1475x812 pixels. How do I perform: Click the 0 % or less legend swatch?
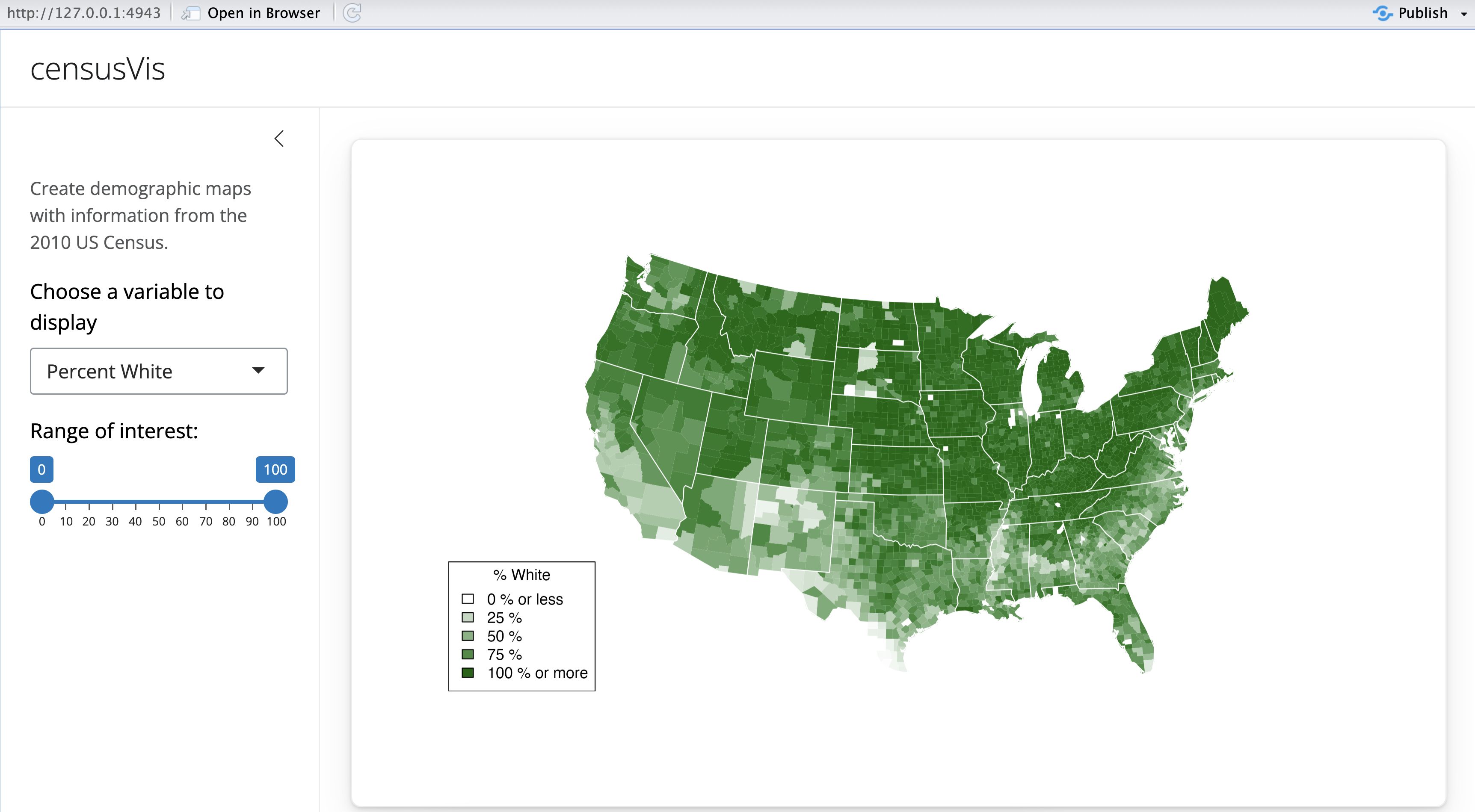[x=468, y=599]
